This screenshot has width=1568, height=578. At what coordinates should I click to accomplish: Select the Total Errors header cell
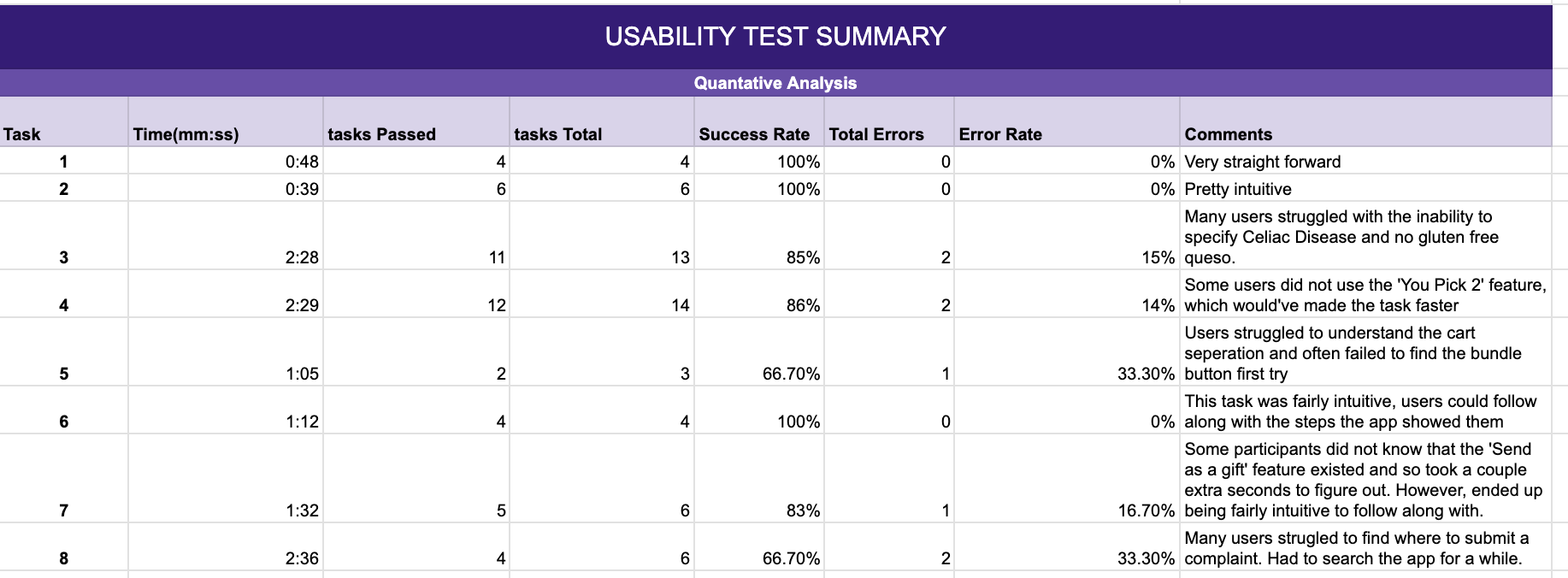(889, 121)
